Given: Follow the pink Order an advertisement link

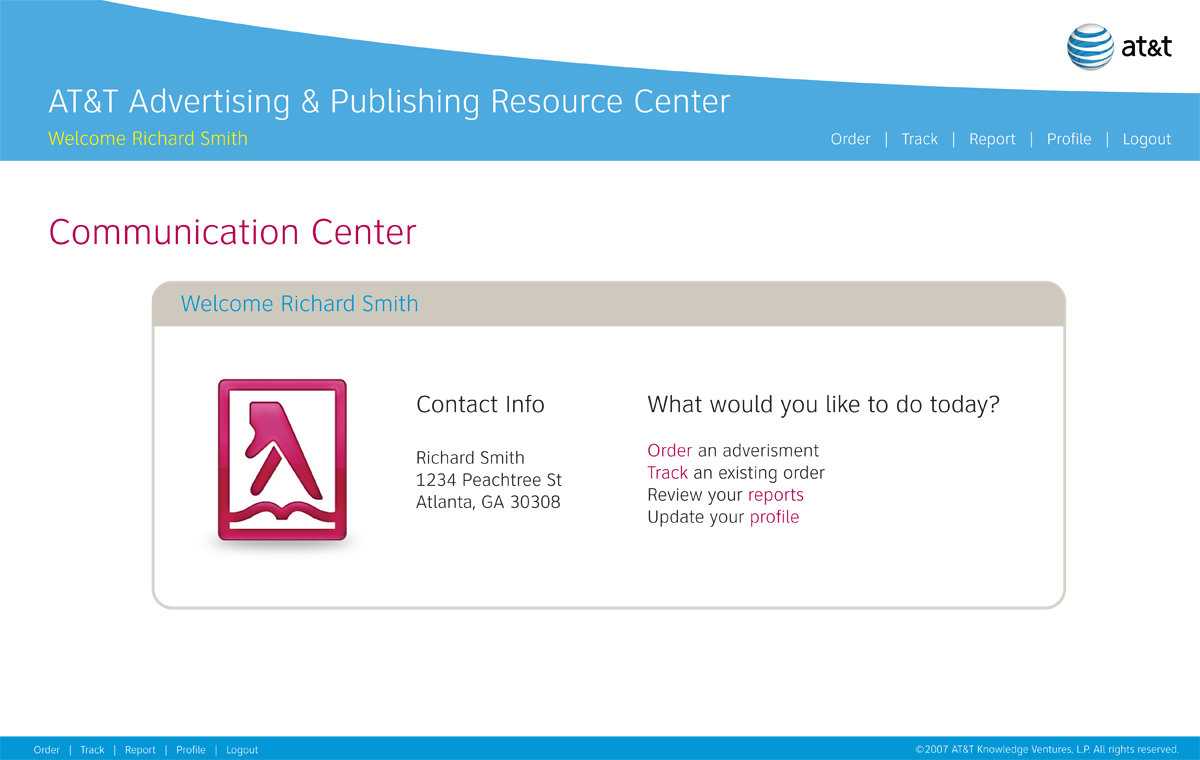Looking at the screenshot, I should click(x=670, y=450).
